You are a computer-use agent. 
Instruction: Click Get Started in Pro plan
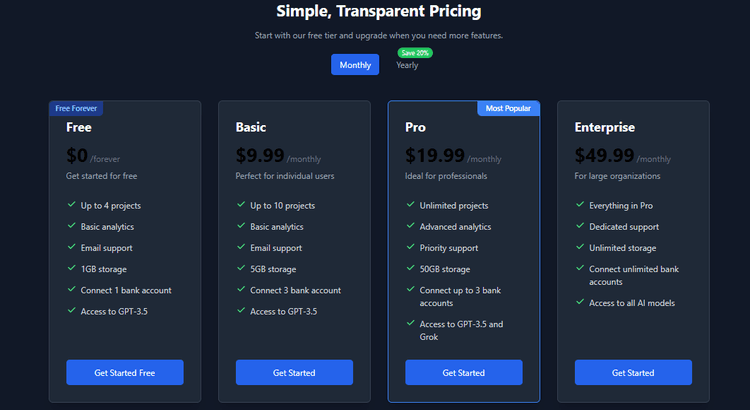point(464,373)
